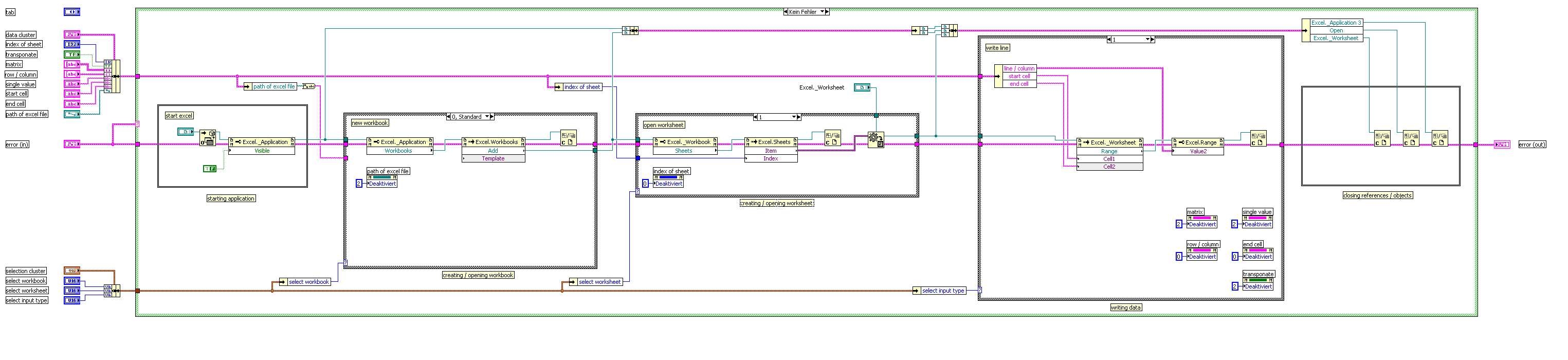Select the select input type U16 terminal
Viewport: 1568px width, 360px height.
72,300
